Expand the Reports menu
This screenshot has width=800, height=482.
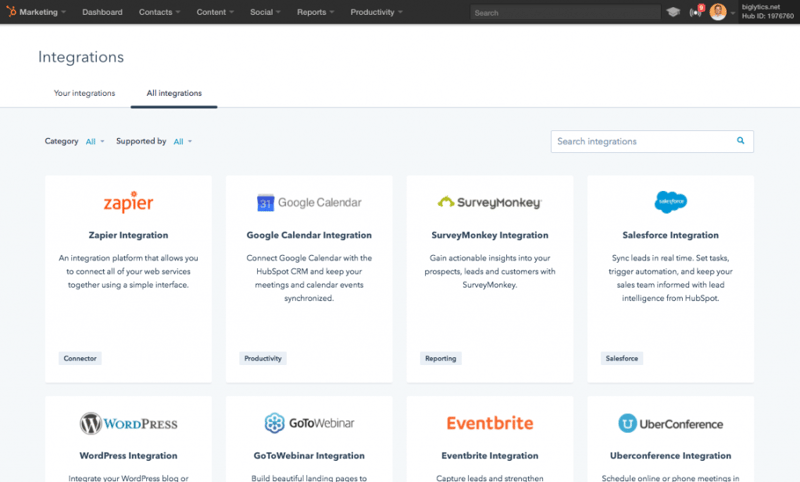tap(316, 12)
